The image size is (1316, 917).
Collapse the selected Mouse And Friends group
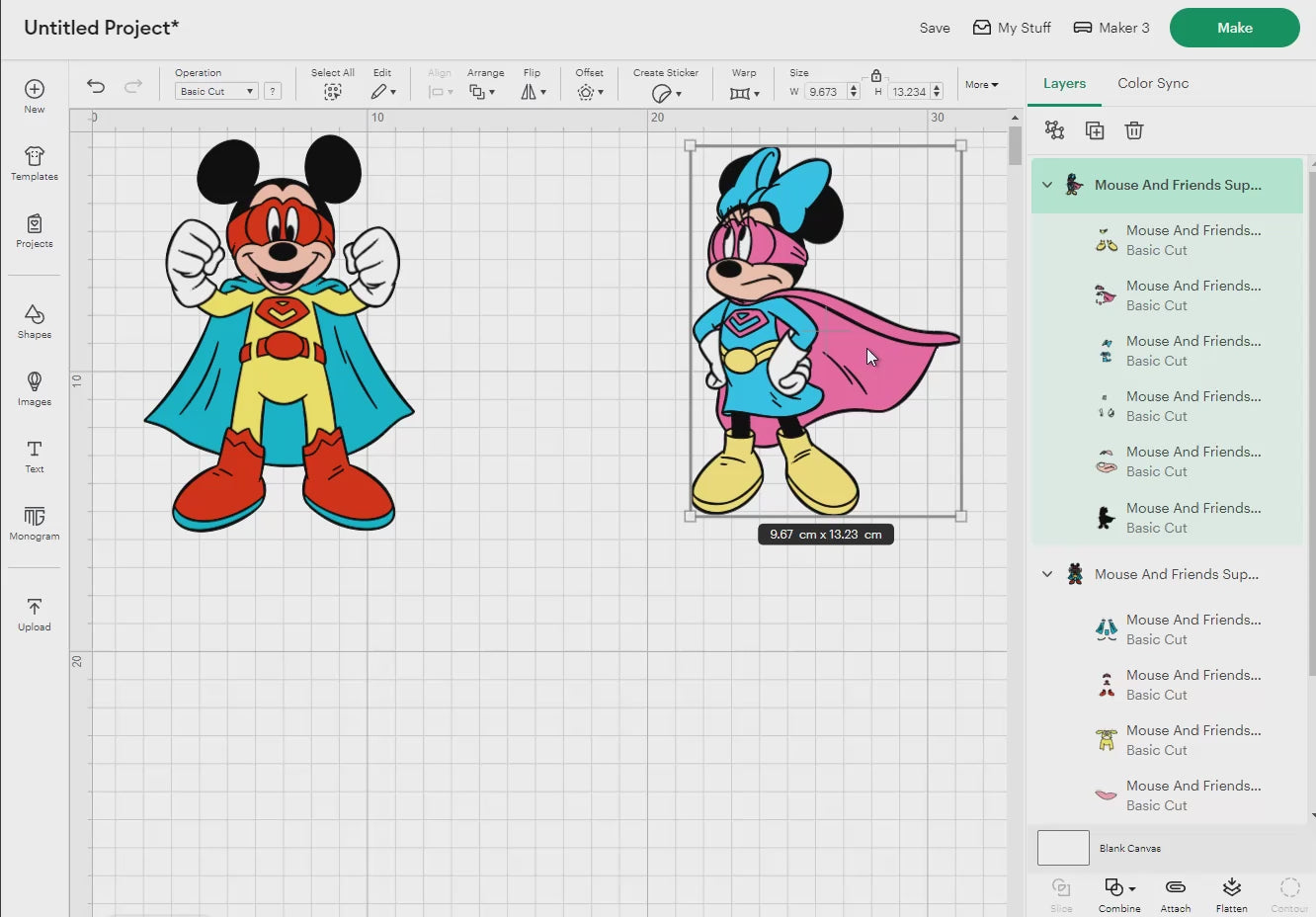click(x=1047, y=185)
